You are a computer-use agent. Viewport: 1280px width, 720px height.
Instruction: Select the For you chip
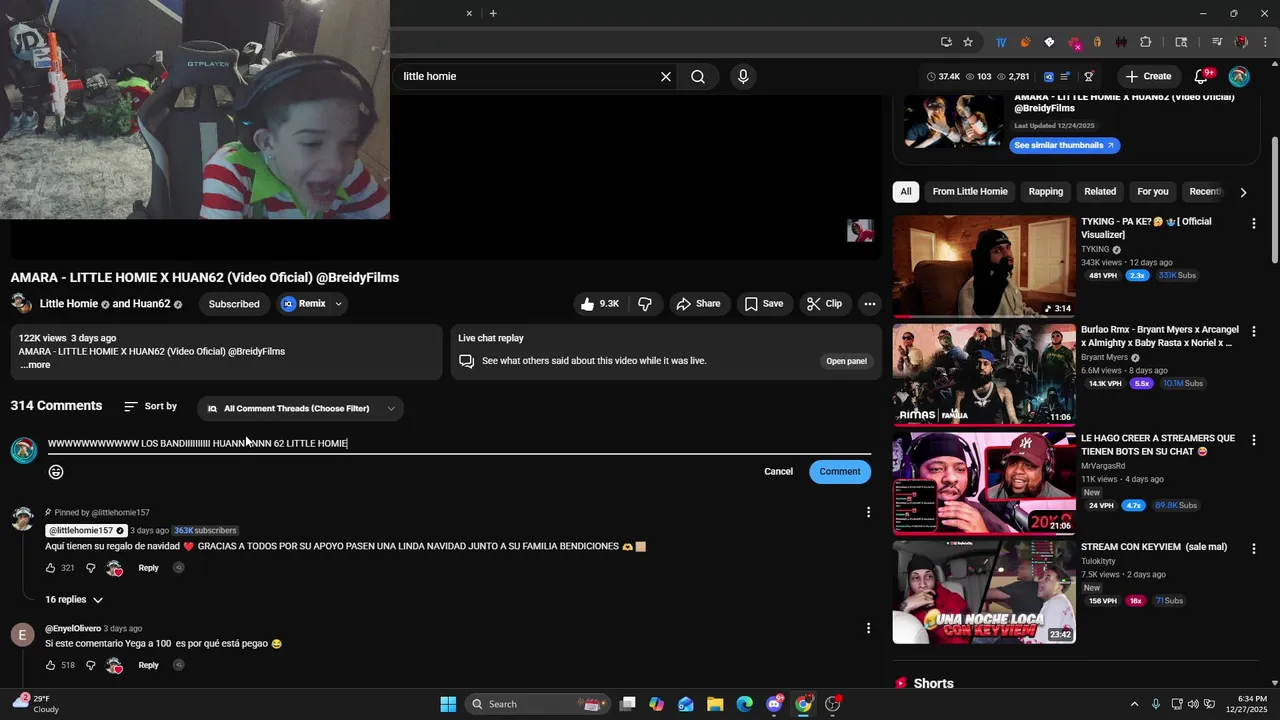pyautogui.click(x=1153, y=192)
